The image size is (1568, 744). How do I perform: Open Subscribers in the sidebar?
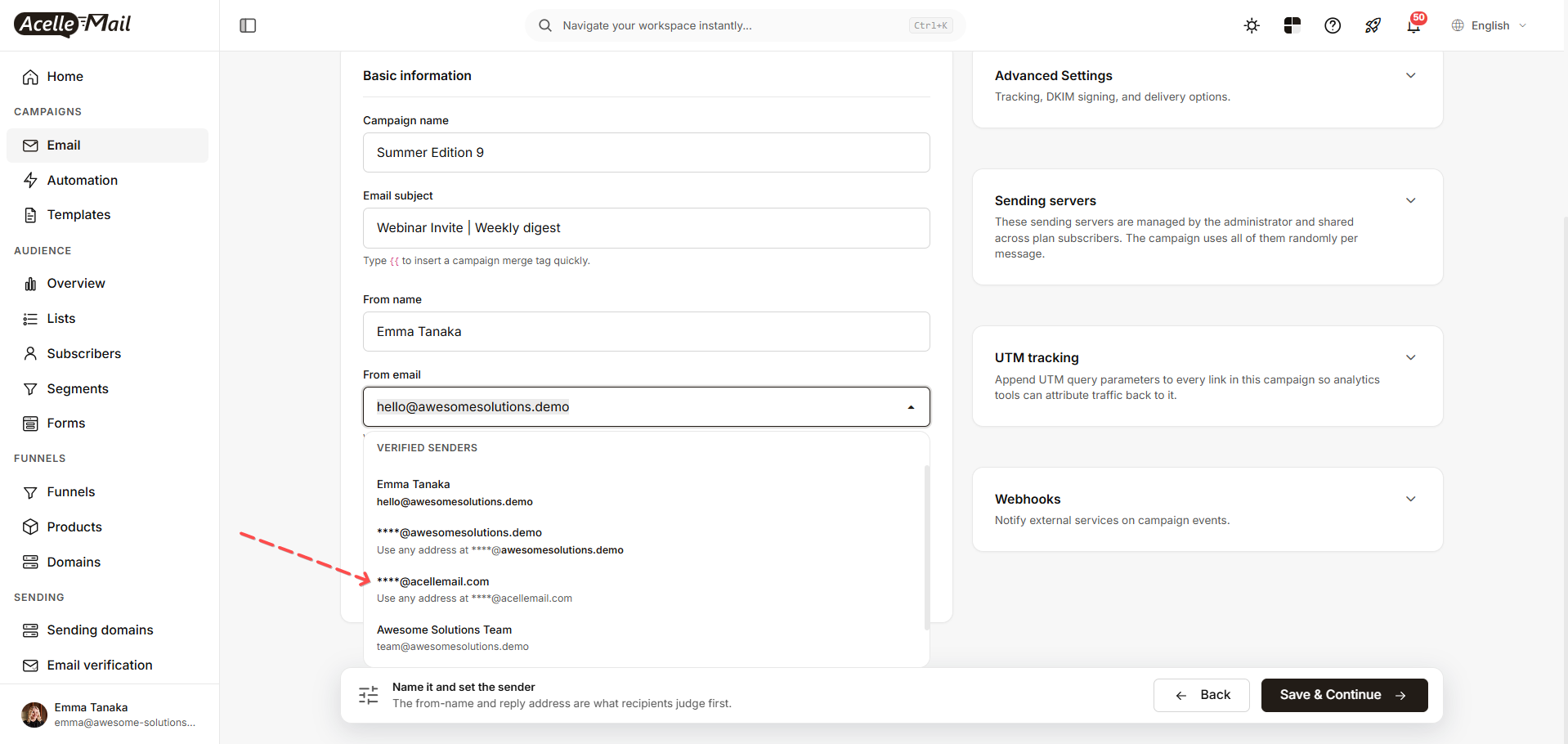coord(107,353)
